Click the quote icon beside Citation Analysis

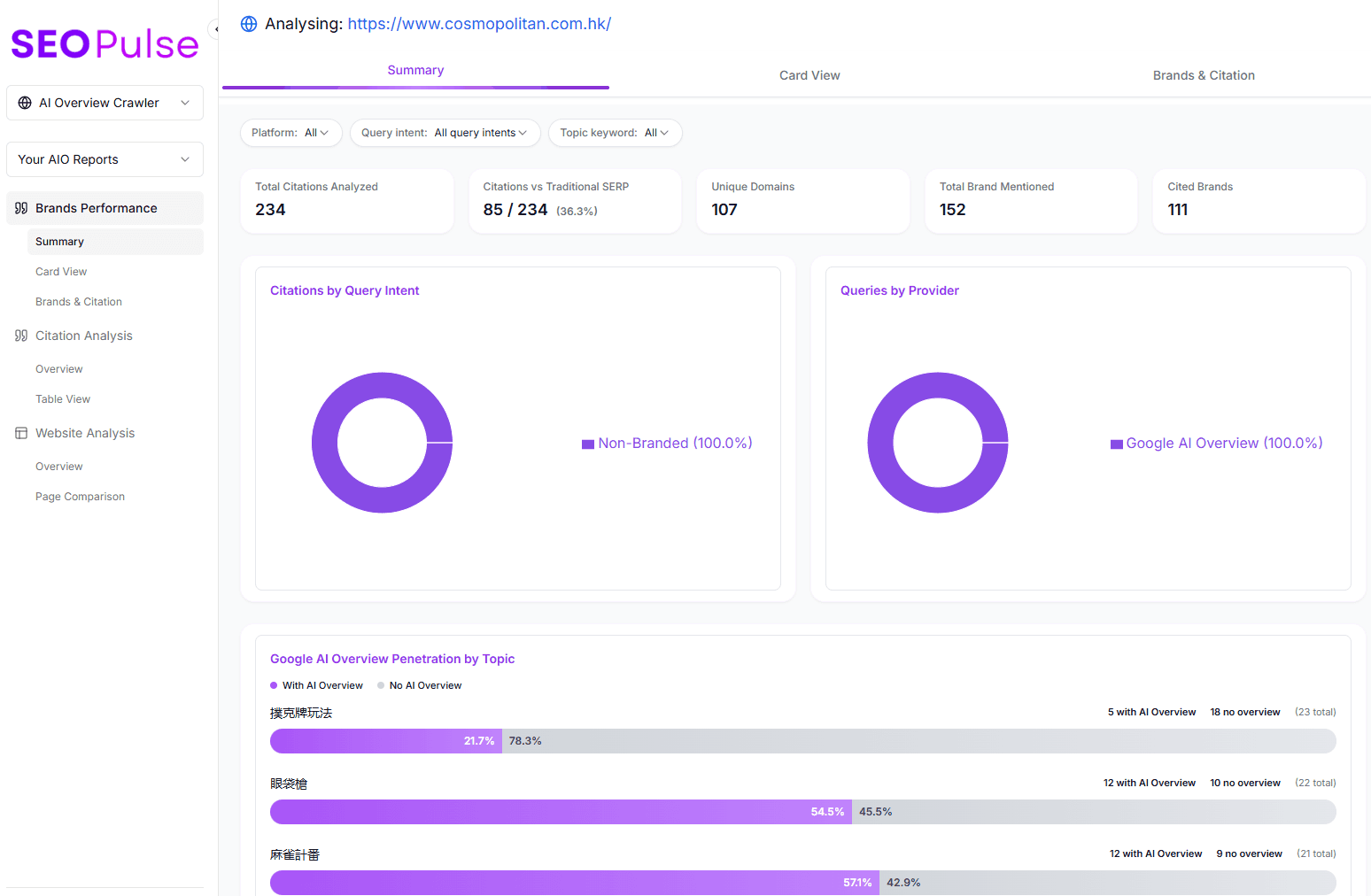tap(21, 336)
